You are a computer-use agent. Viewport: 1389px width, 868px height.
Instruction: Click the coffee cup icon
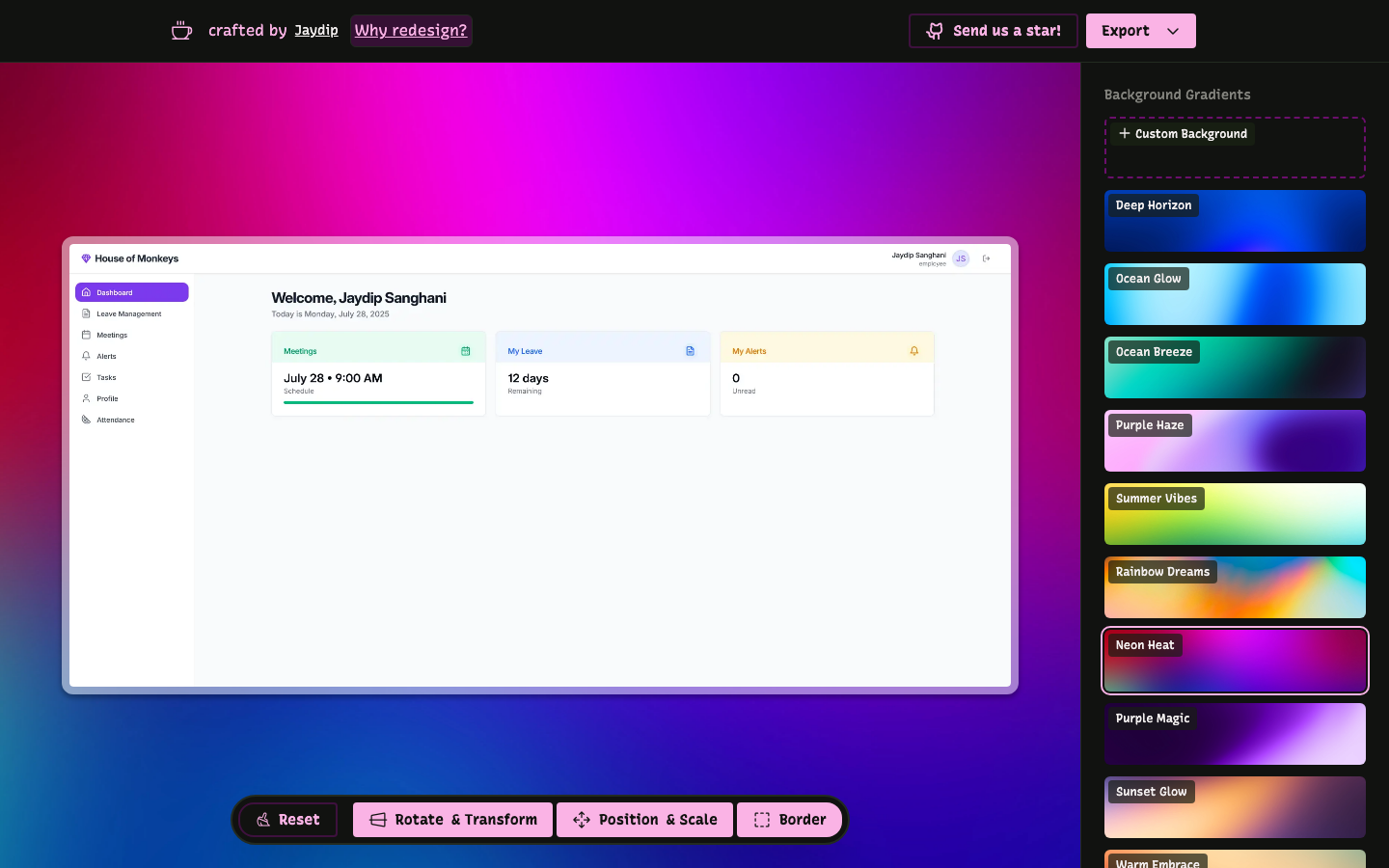(x=181, y=31)
